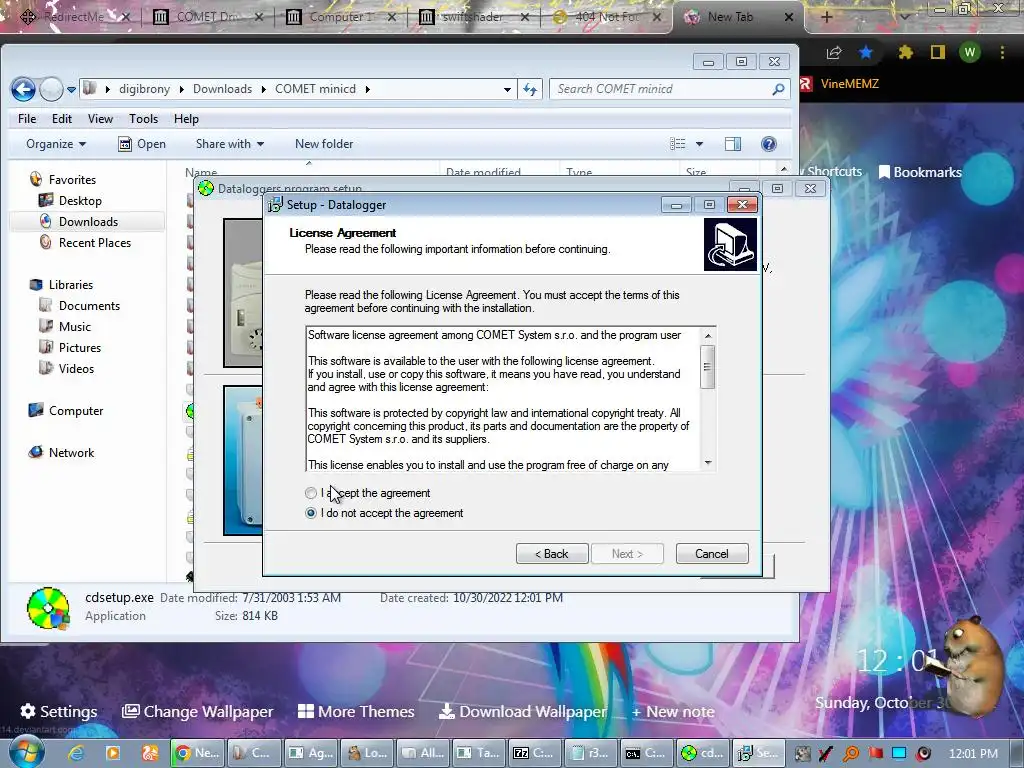Click the Explorer Forward navigation arrow
The height and width of the screenshot is (768, 1024).
click(x=52, y=89)
